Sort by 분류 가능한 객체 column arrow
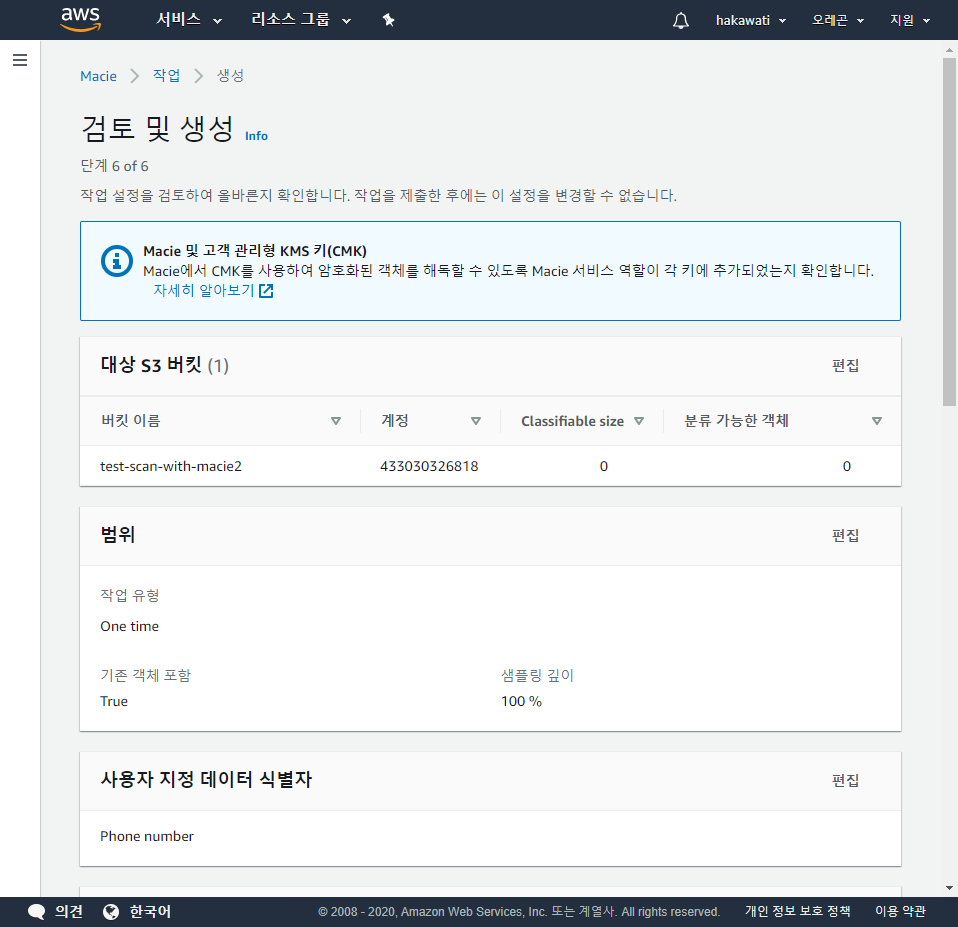 click(877, 421)
